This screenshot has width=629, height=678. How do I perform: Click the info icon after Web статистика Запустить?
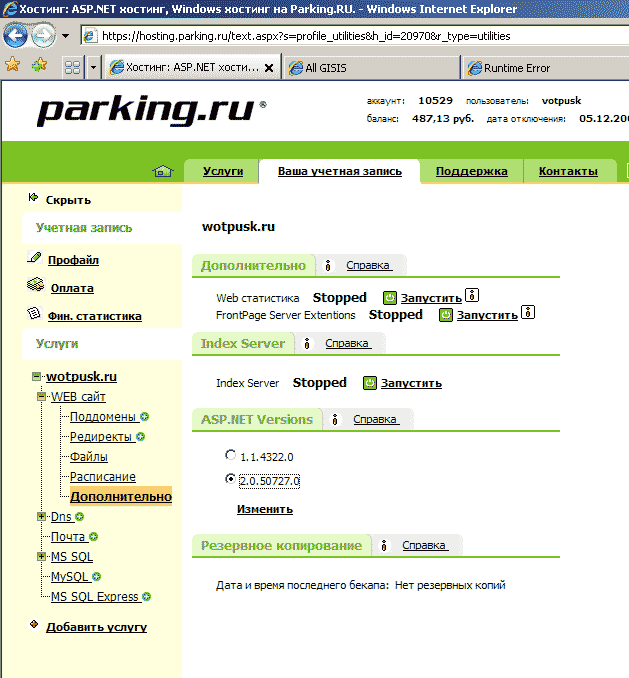click(472, 295)
